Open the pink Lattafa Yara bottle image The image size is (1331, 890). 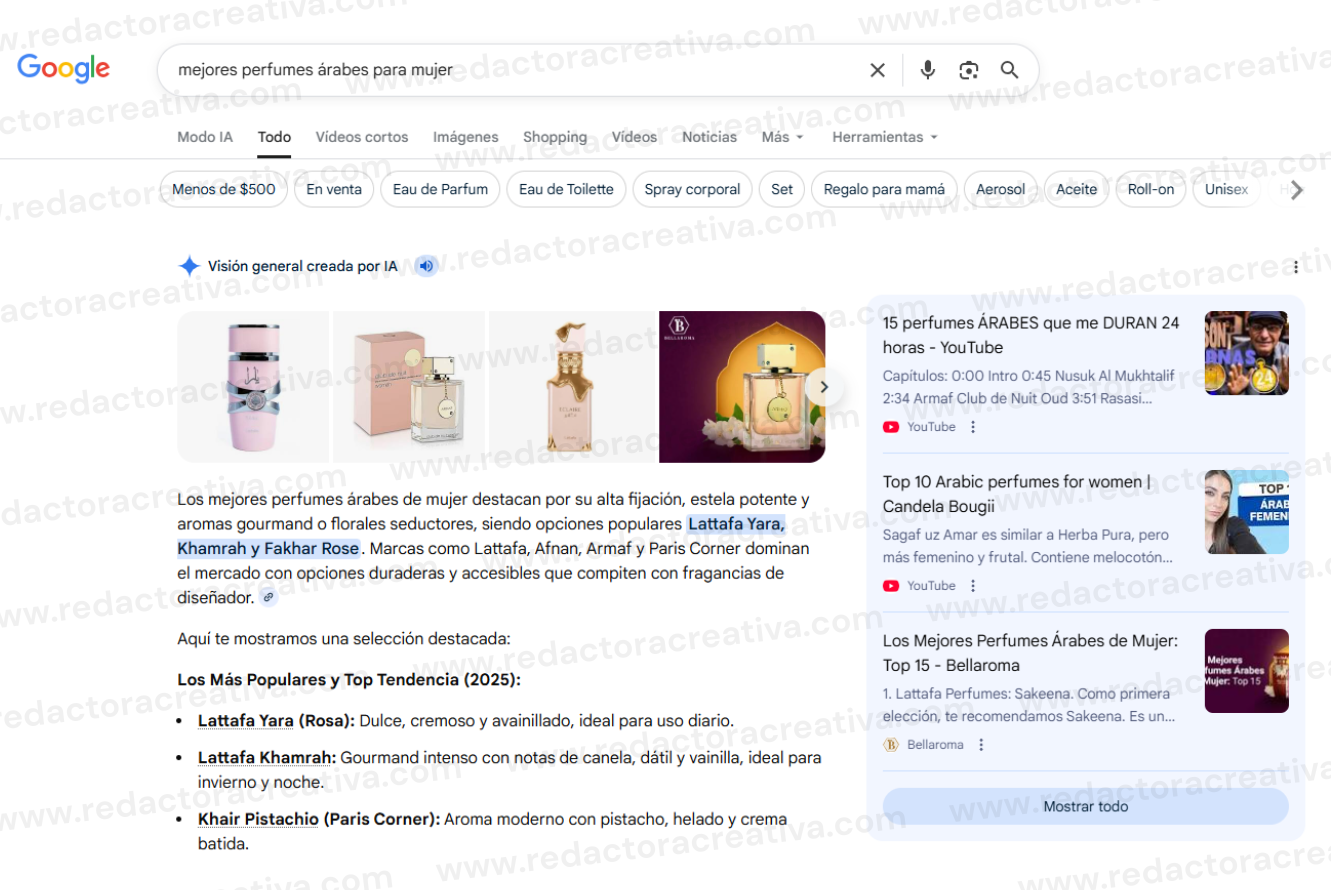[253, 387]
